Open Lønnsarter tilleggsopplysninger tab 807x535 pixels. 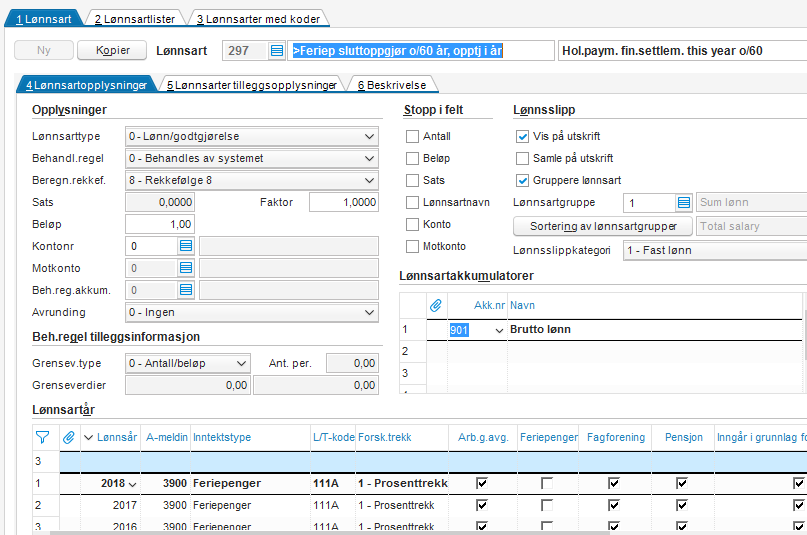coord(252,85)
